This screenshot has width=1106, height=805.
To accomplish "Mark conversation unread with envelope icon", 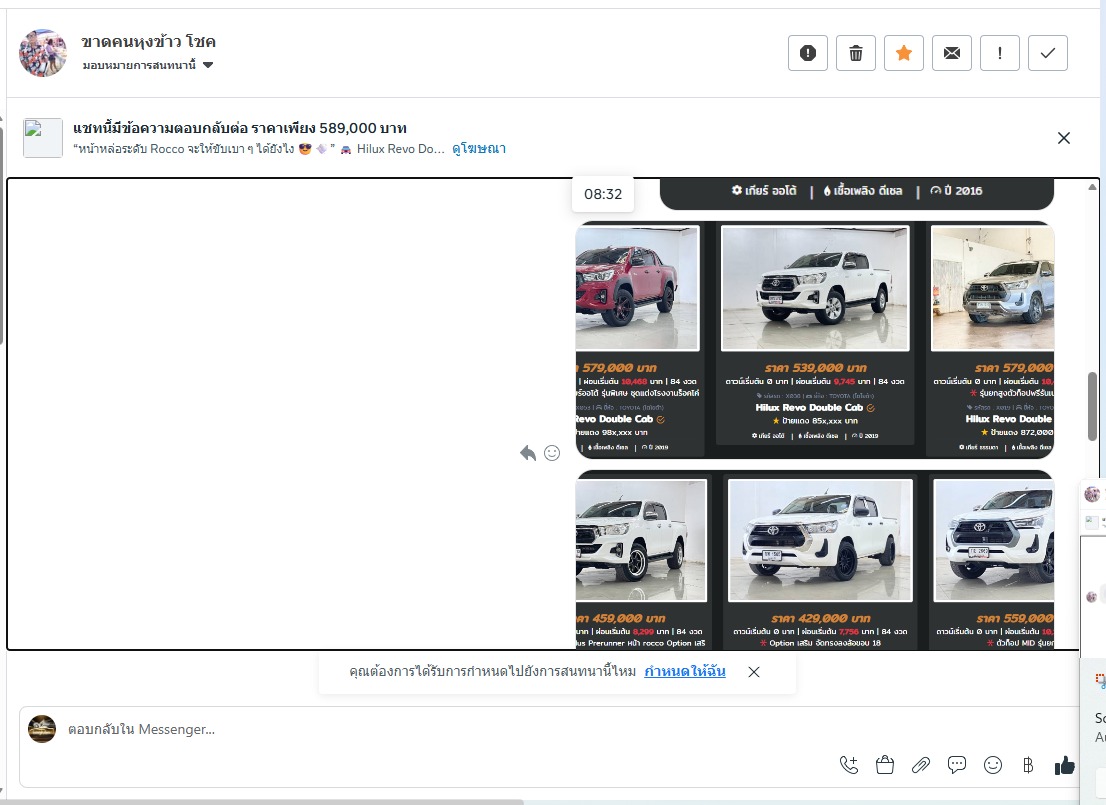I will pyautogui.click(x=951, y=53).
